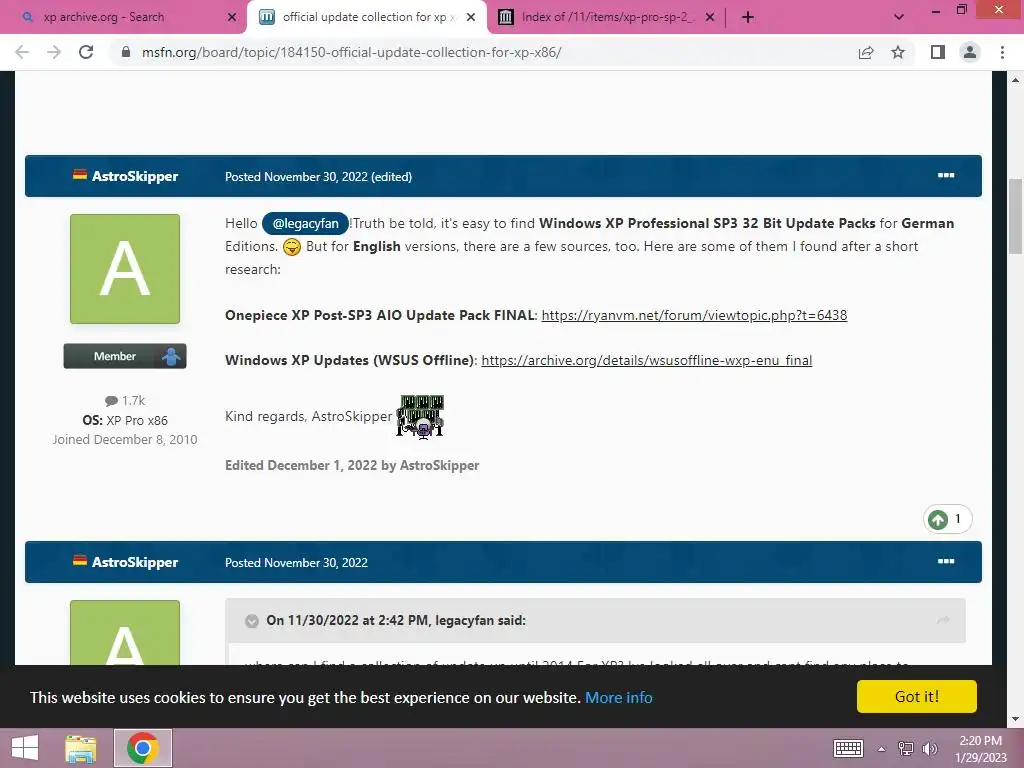Image resolution: width=1024 pixels, height=768 pixels.
Task: Click the German flag icon in second post header
Action: click(80, 560)
